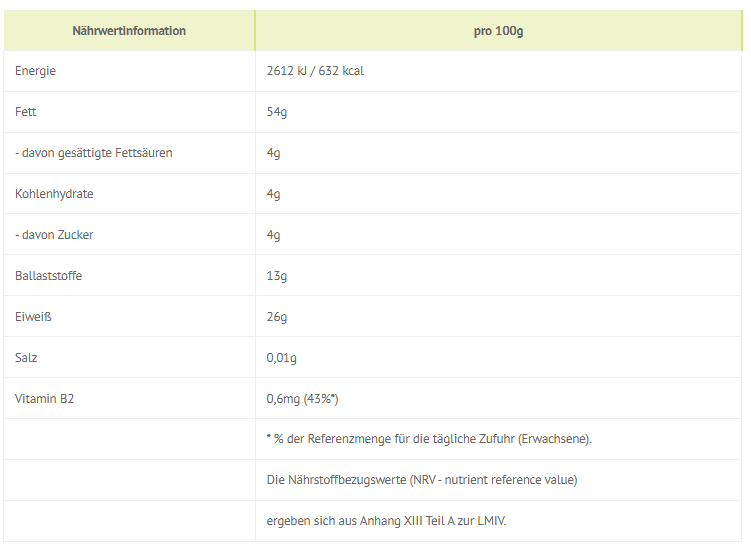Select the Salz row label

tap(26, 358)
